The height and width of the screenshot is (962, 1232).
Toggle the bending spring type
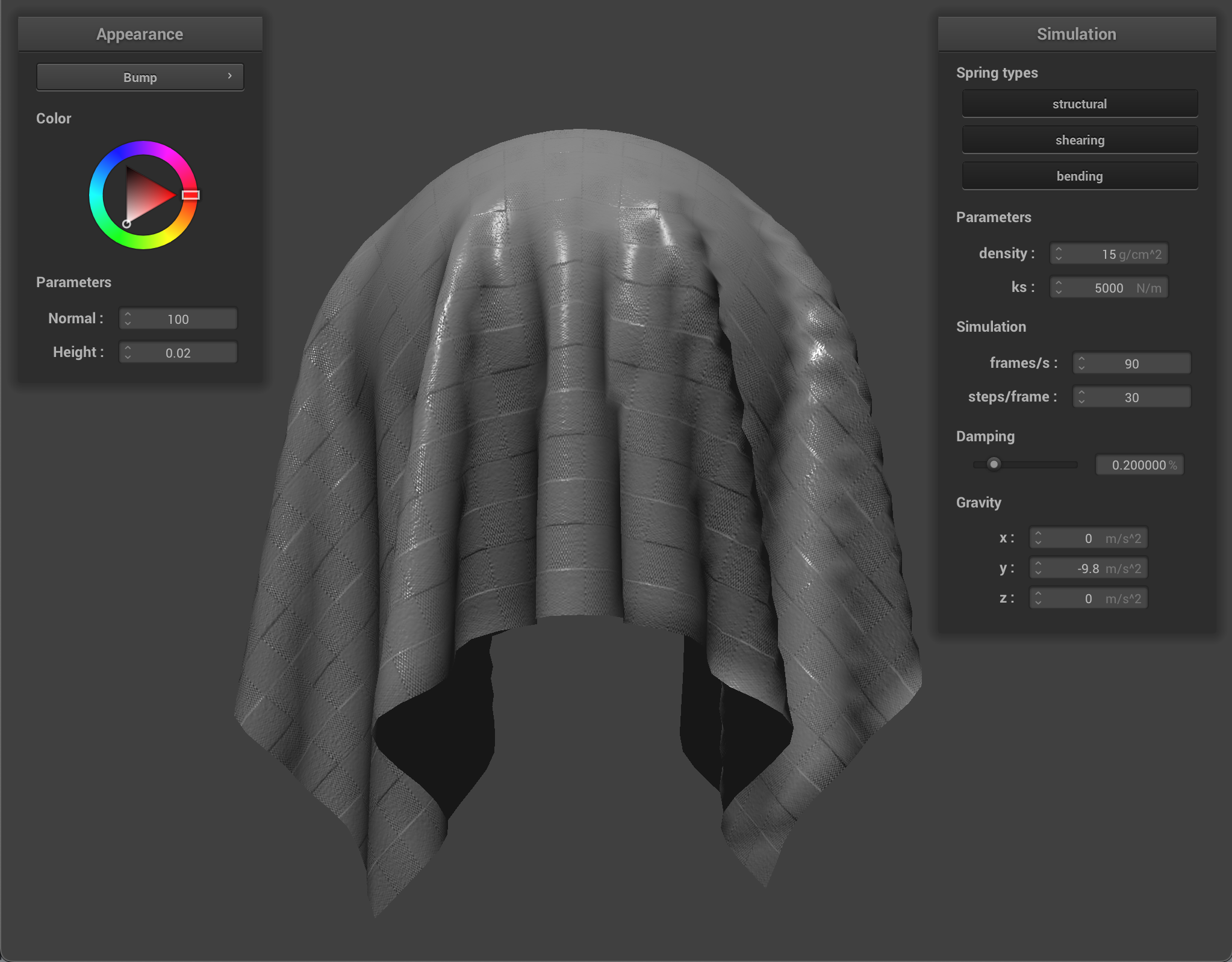[x=1080, y=176]
